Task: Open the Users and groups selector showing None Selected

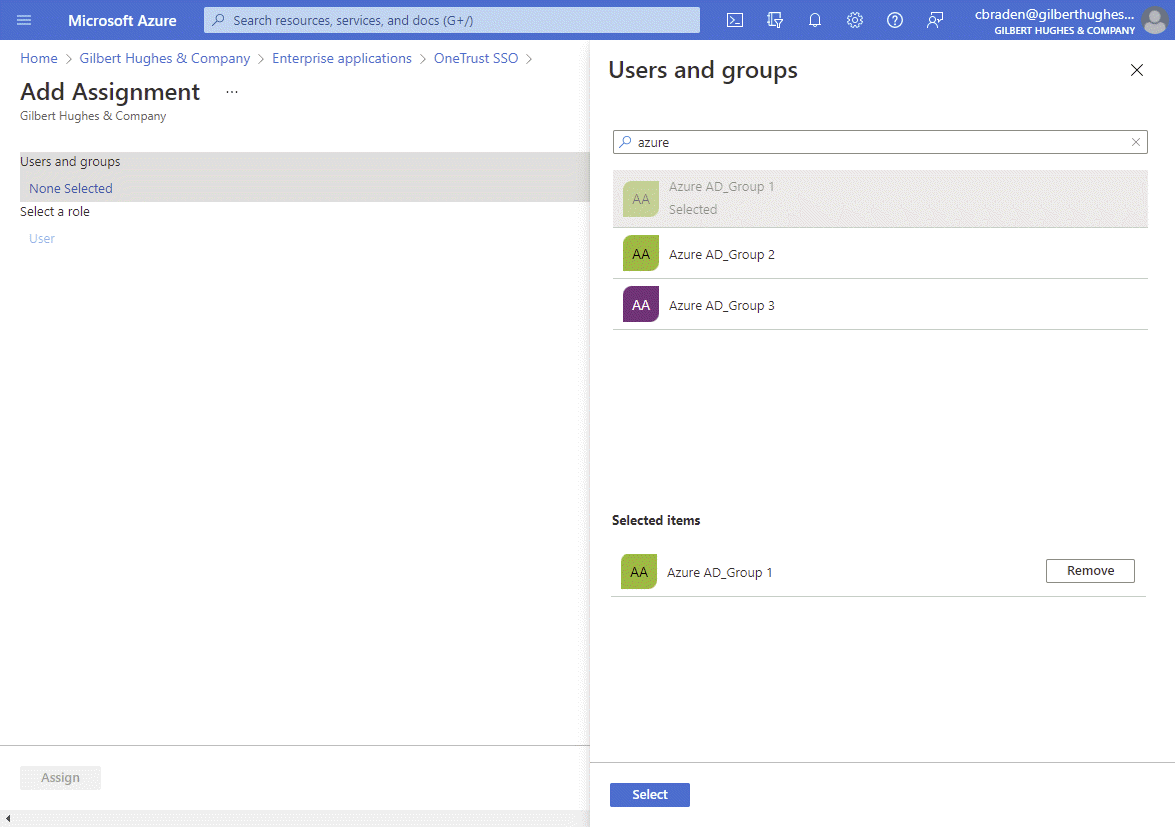Action: (x=70, y=188)
